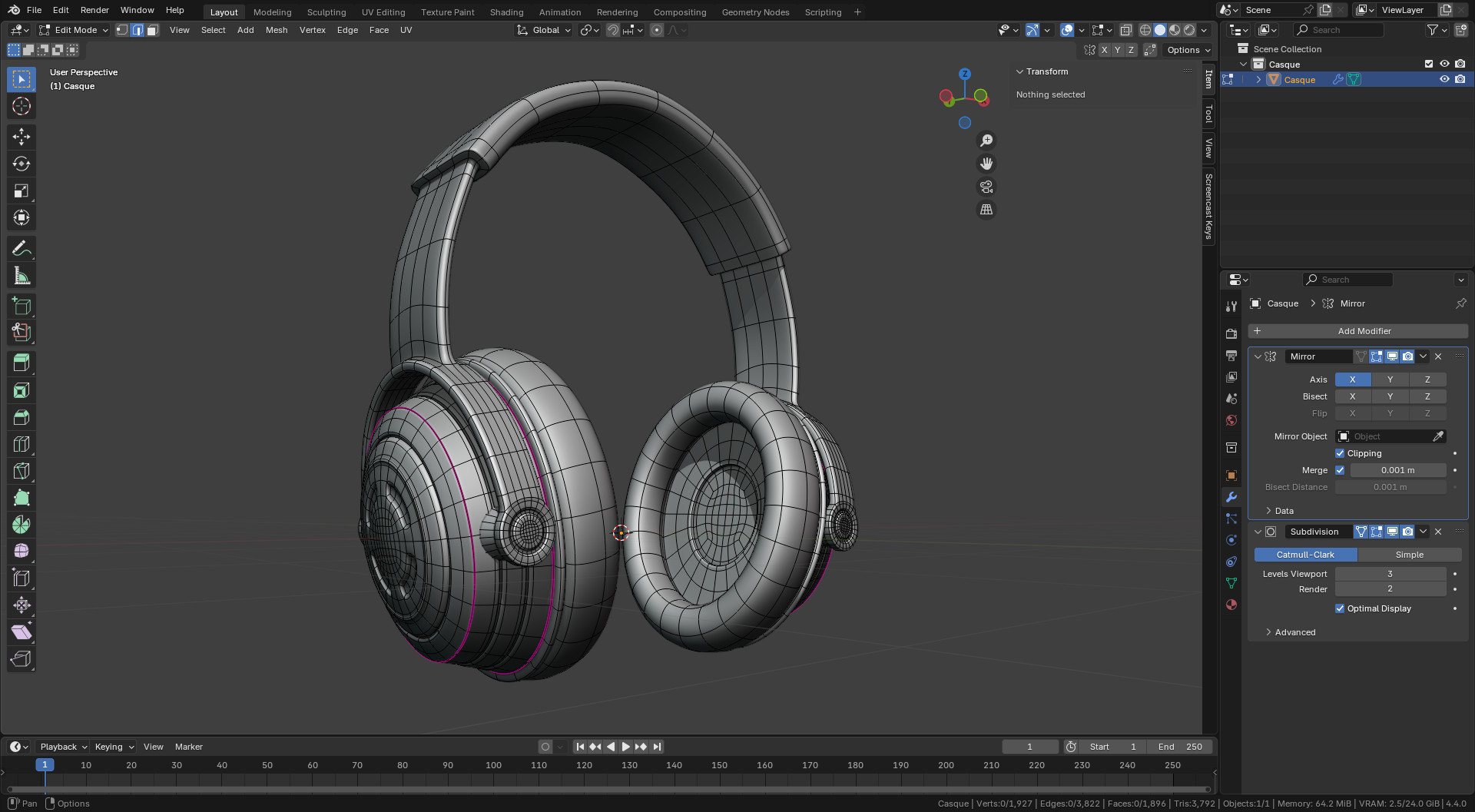Open the Render menu
Image resolution: width=1475 pixels, height=812 pixels.
click(x=94, y=10)
